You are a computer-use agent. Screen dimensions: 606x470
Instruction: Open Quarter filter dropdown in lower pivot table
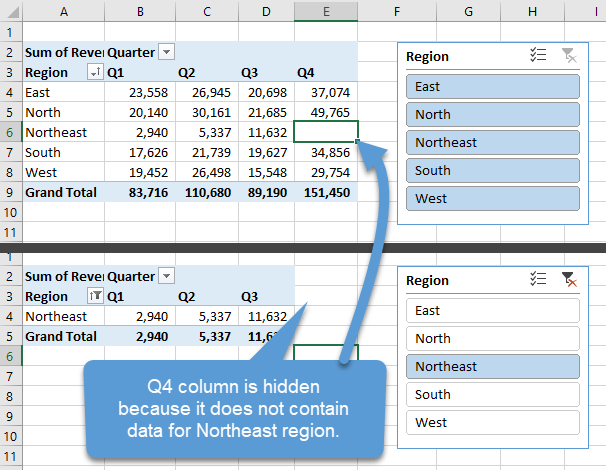tap(166, 276)
